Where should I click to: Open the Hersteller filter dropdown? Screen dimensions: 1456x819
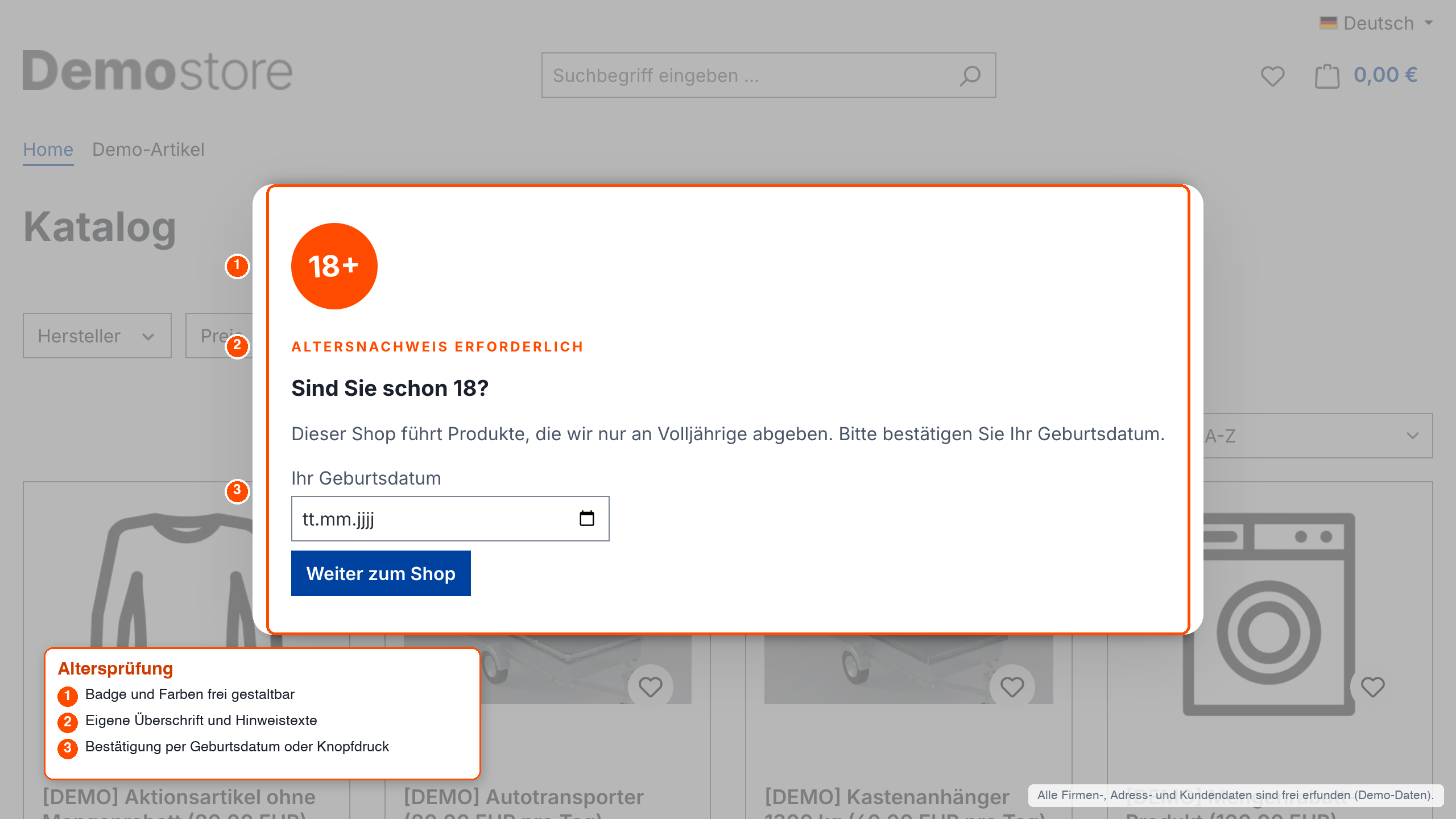(97, 336)
